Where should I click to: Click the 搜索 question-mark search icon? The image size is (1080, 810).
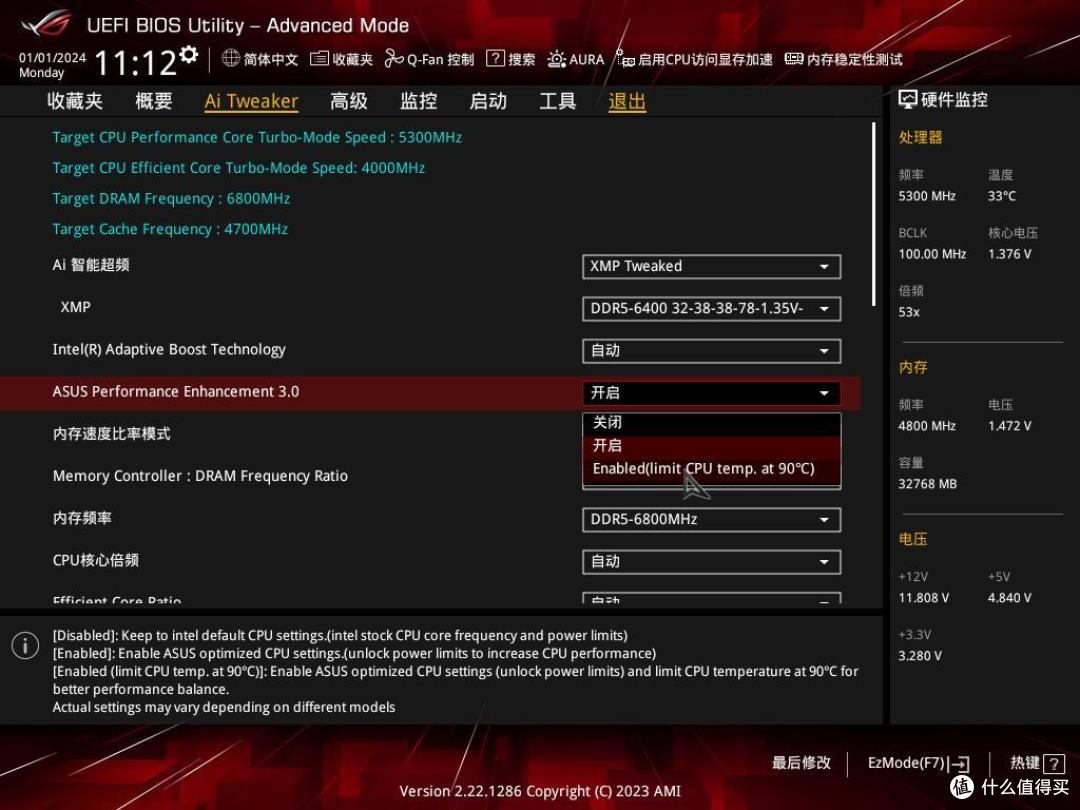[x=495, y=59]
